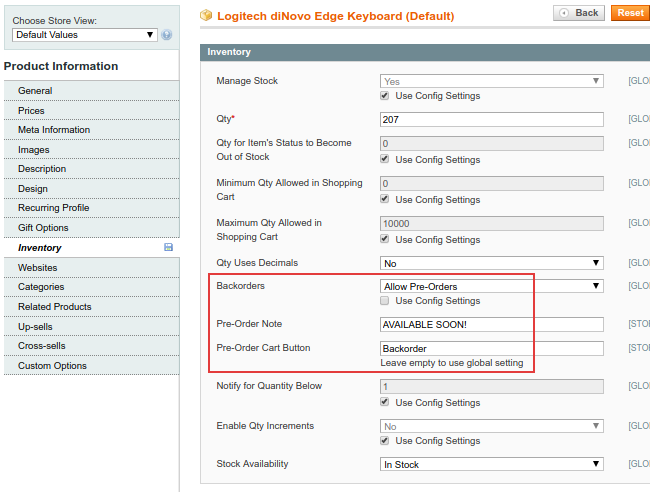Open the Custom Options tab

[x=52, y=366]
